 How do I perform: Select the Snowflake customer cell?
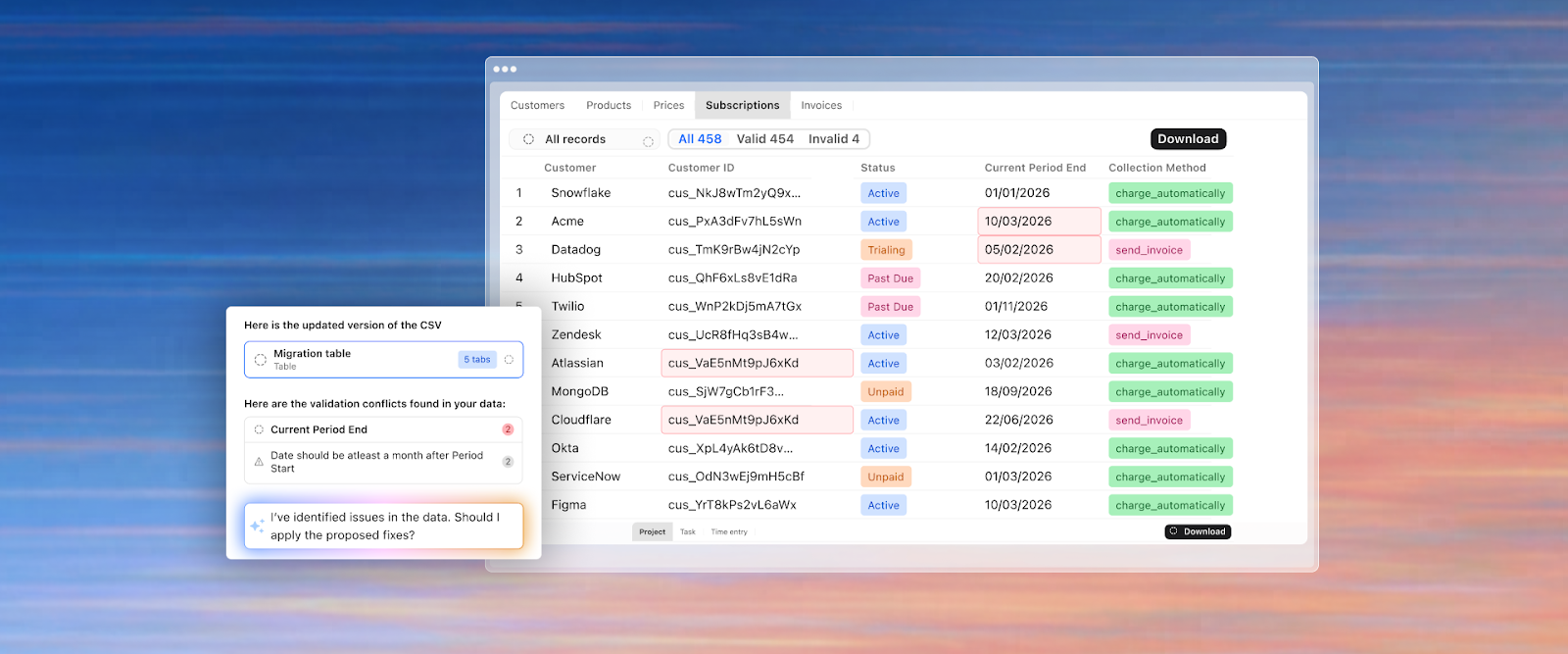click(580, 193)
